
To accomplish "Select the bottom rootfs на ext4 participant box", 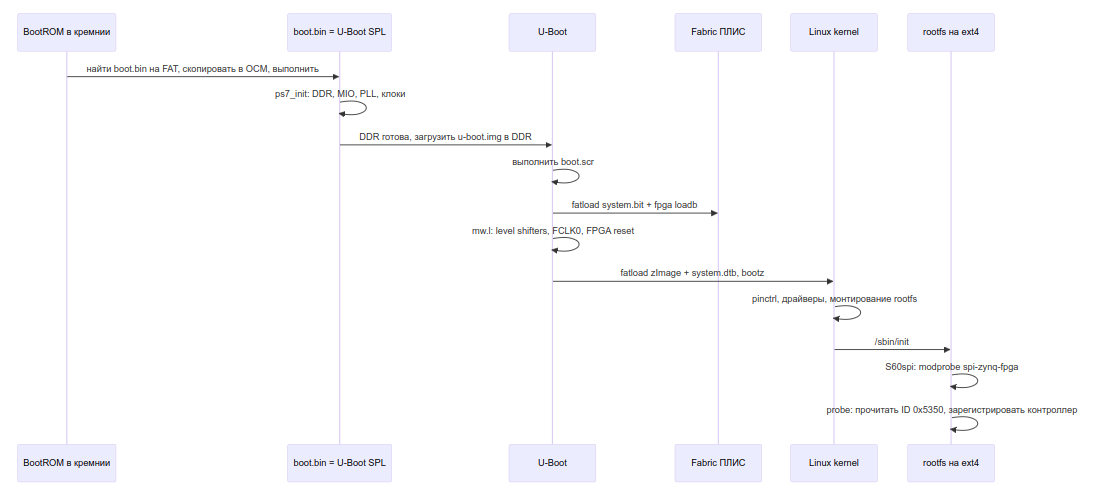I will pos(951,463).
